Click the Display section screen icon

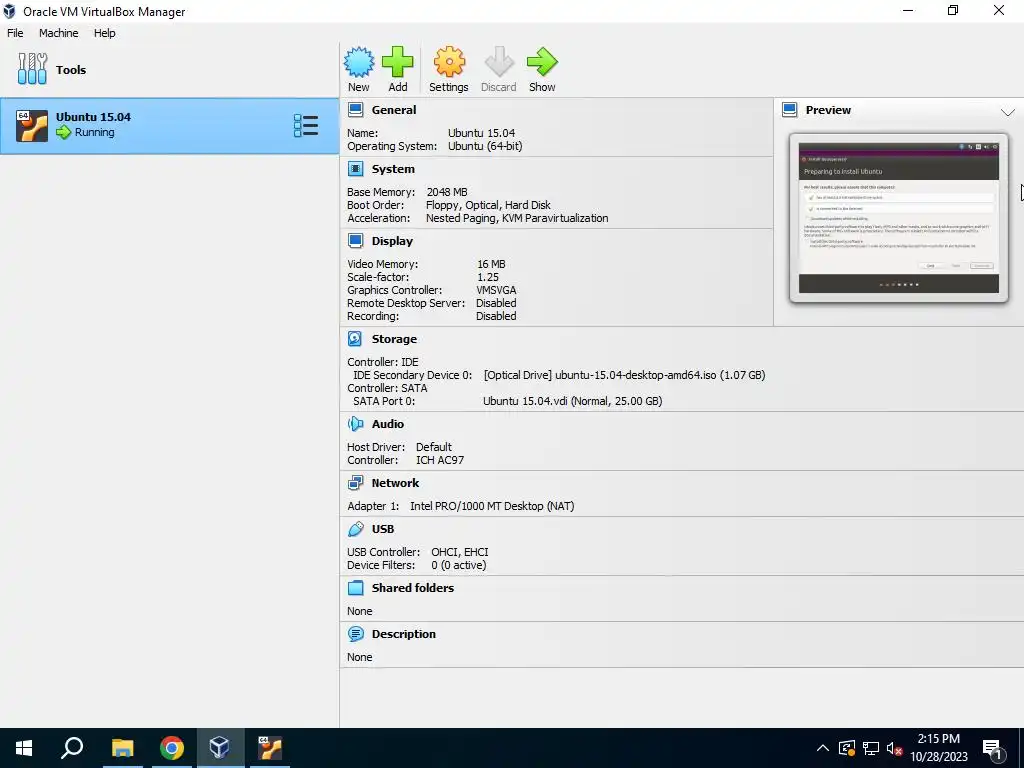click(355, 241)
